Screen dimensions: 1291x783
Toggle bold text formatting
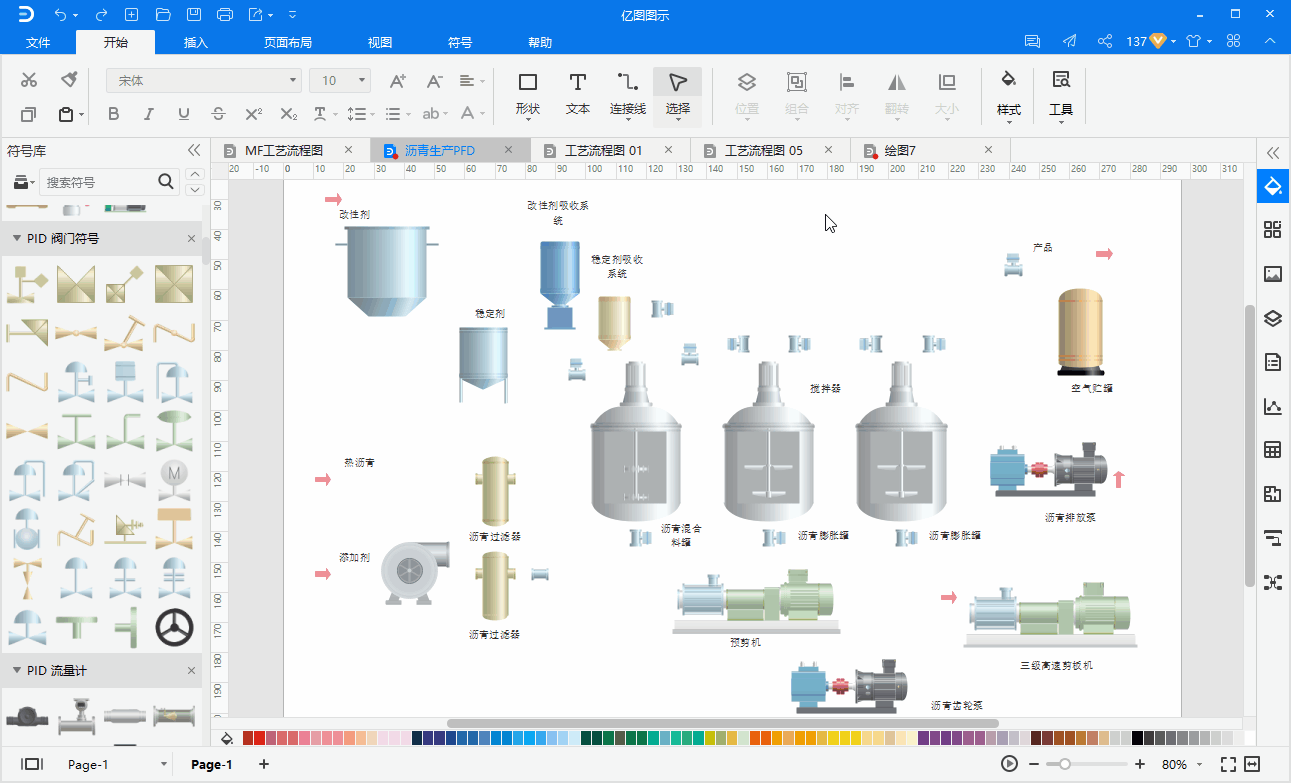tap(113, 114)
